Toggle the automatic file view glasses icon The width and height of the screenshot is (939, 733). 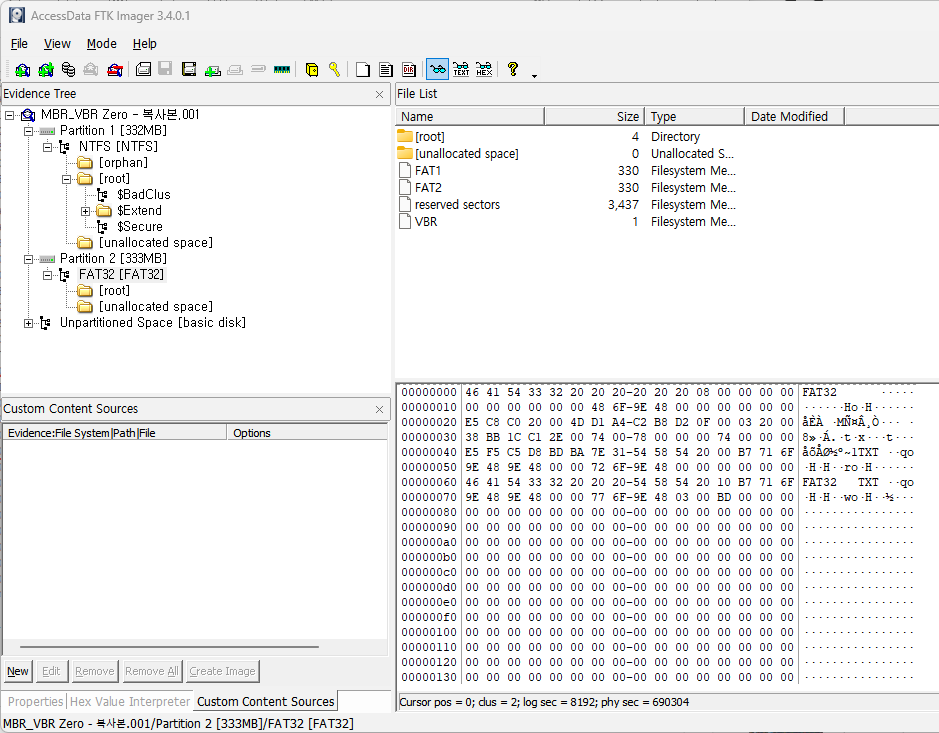[437, 69]
